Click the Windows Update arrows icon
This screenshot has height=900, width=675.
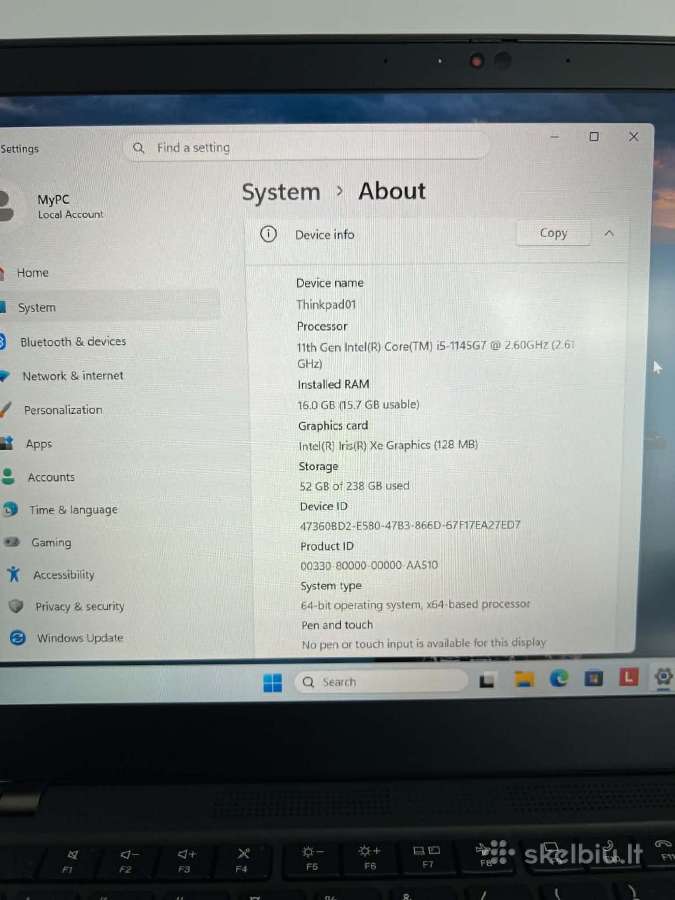[x=18, y=638]
